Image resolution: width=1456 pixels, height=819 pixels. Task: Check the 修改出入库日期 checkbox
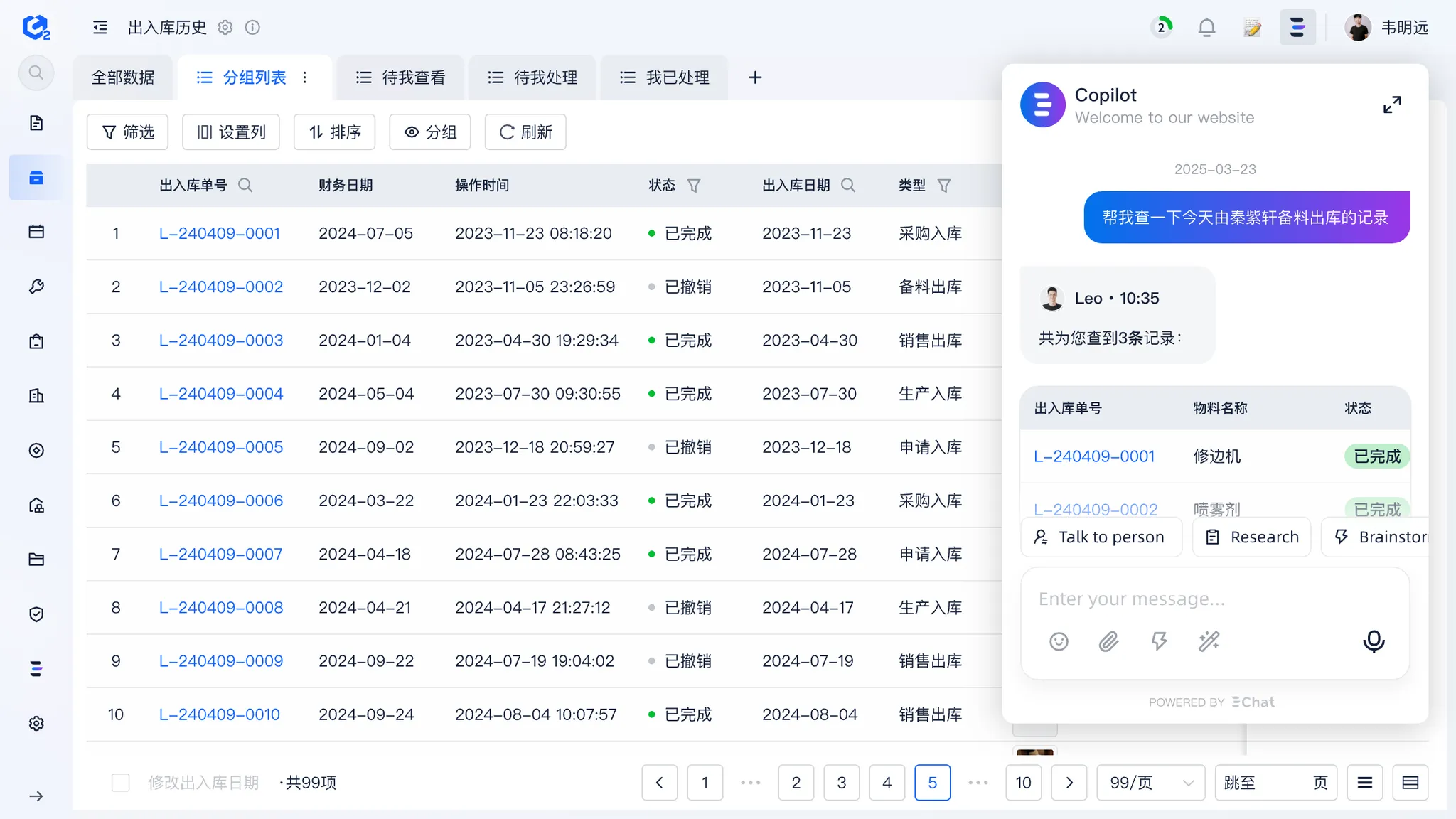(121, 783)
